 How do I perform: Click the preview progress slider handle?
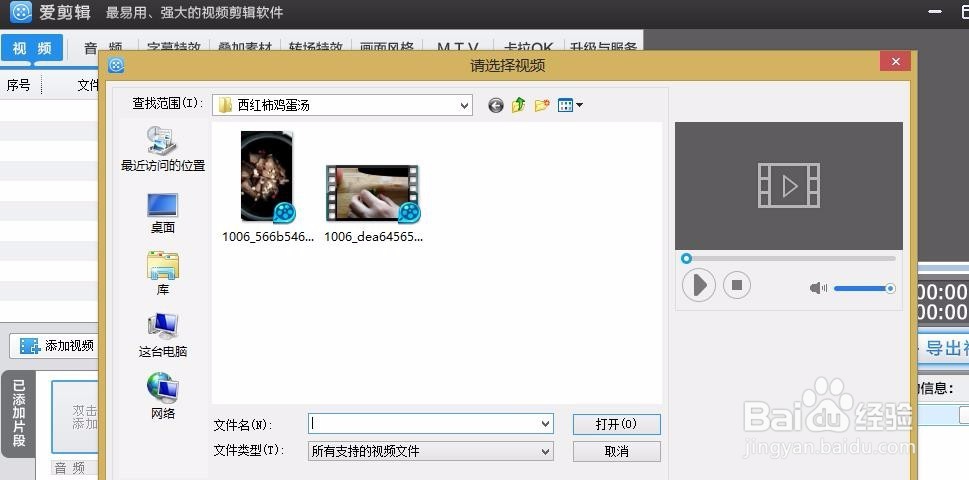pyautogui.click(x=686, y=259)
